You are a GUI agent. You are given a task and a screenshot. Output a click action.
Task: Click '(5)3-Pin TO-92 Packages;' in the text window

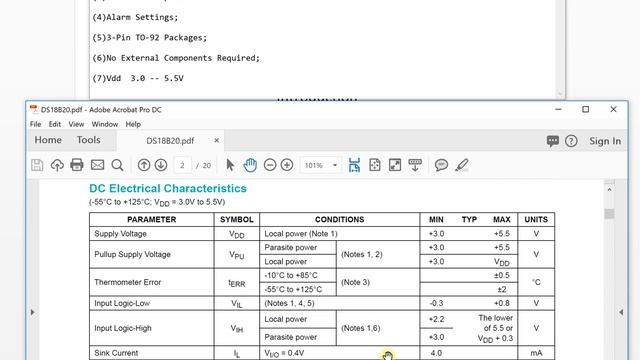[x=149, y=38]
